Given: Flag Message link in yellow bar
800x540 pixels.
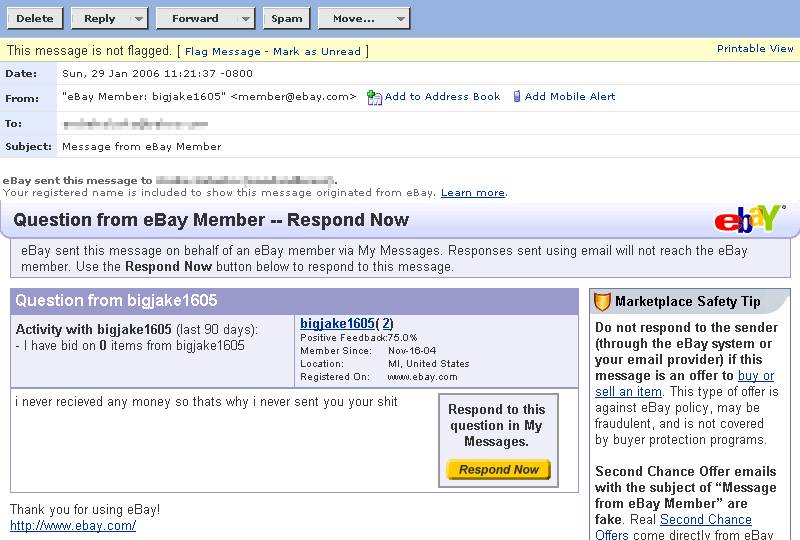Looking at the screenshot, I should point(222,52).
